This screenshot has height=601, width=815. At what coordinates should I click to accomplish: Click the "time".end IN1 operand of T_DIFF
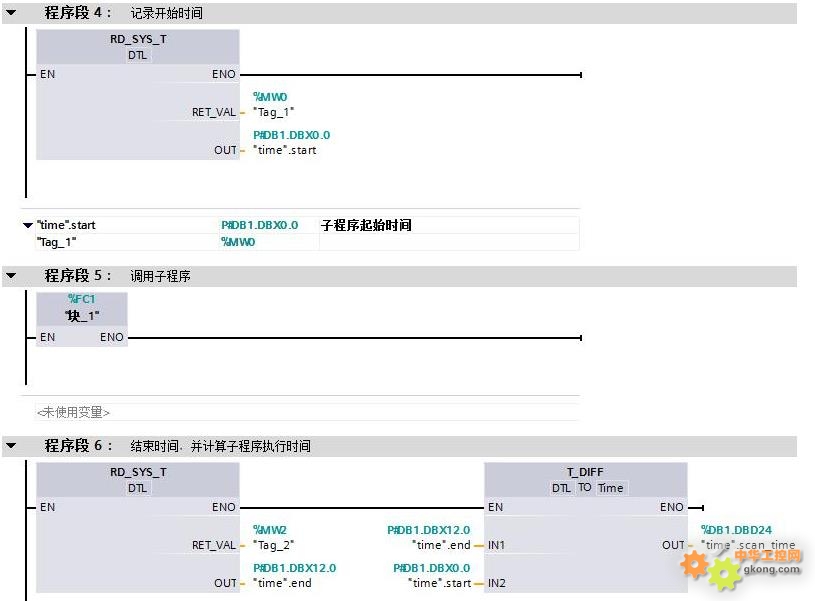(441, 545)
